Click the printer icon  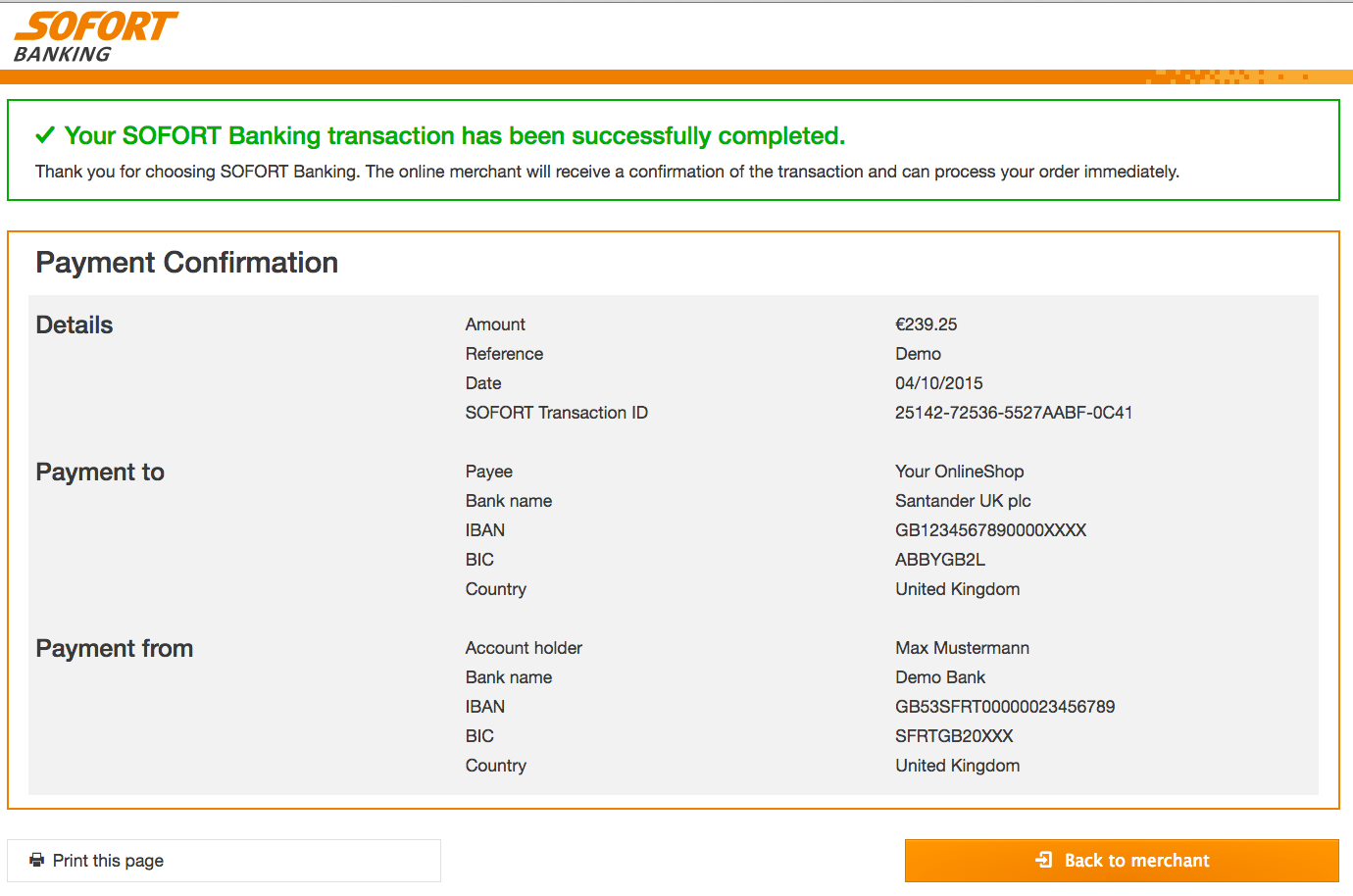pyautogui.click(x=37, y=860)
